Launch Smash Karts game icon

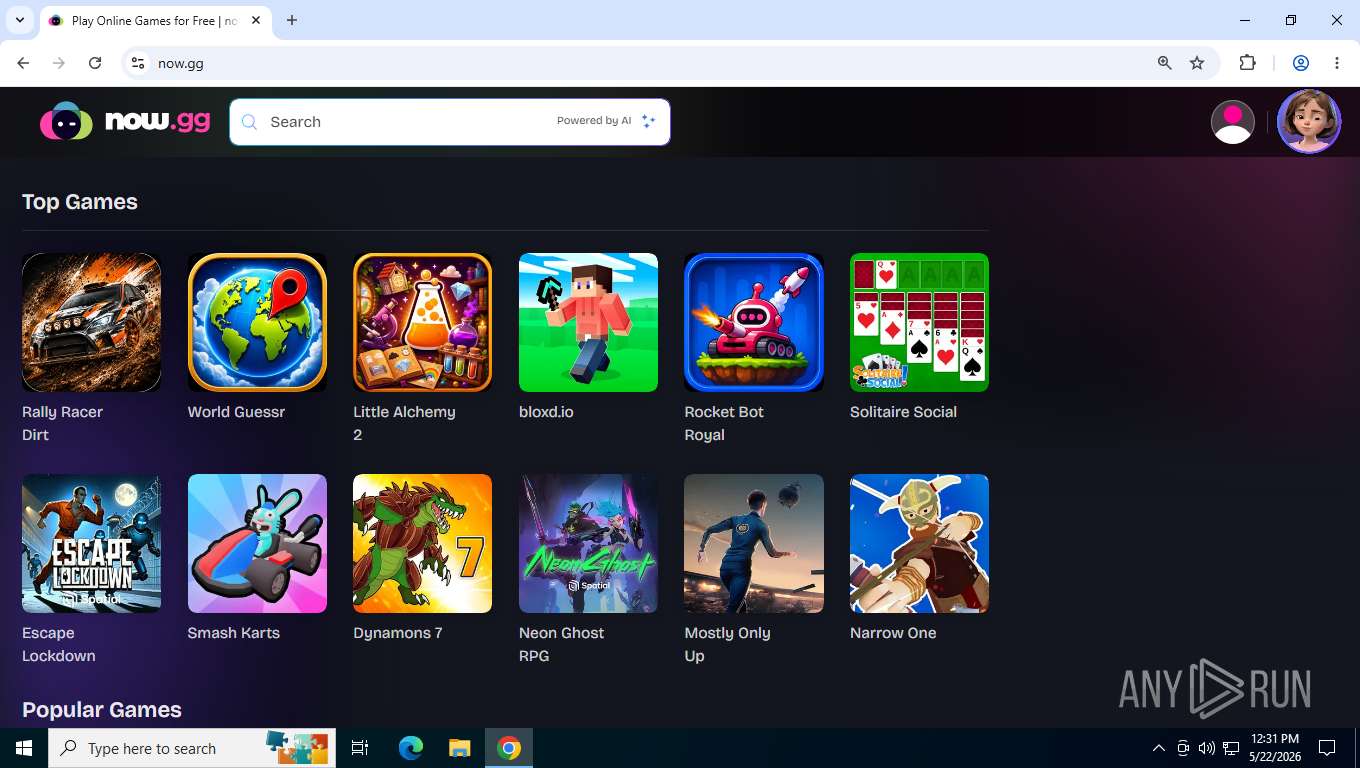(x=257, y=543)
